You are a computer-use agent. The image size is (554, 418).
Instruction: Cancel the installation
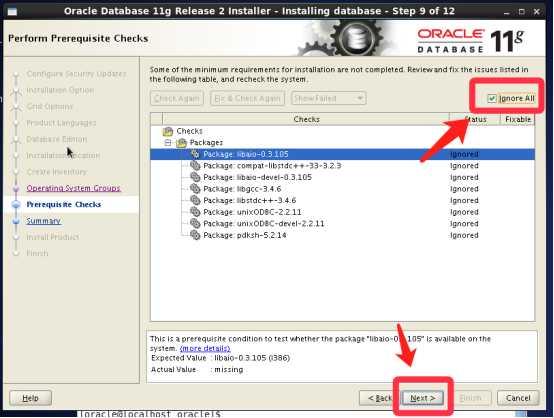518,398
